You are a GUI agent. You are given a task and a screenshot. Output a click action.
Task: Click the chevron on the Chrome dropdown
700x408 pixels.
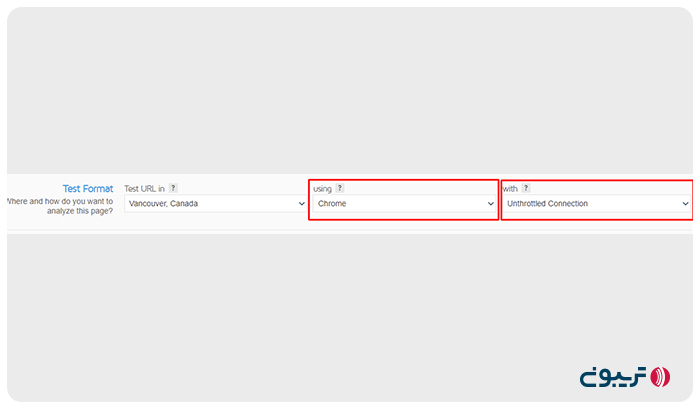pyautogui.click(x=490, y=204)
